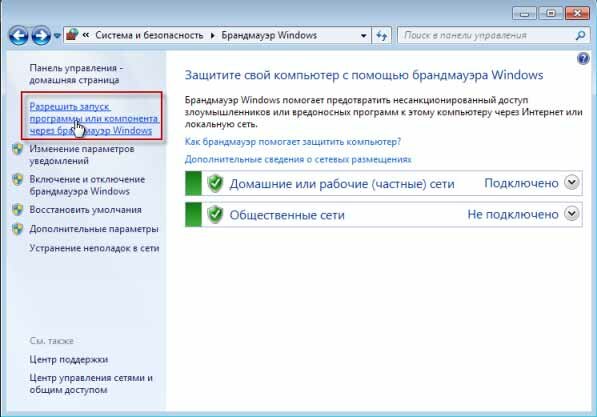Viewport: 597px width, 417px height.
Task: Click the Подключено status text
Action: pyautogui.click(x=521, y=183)
